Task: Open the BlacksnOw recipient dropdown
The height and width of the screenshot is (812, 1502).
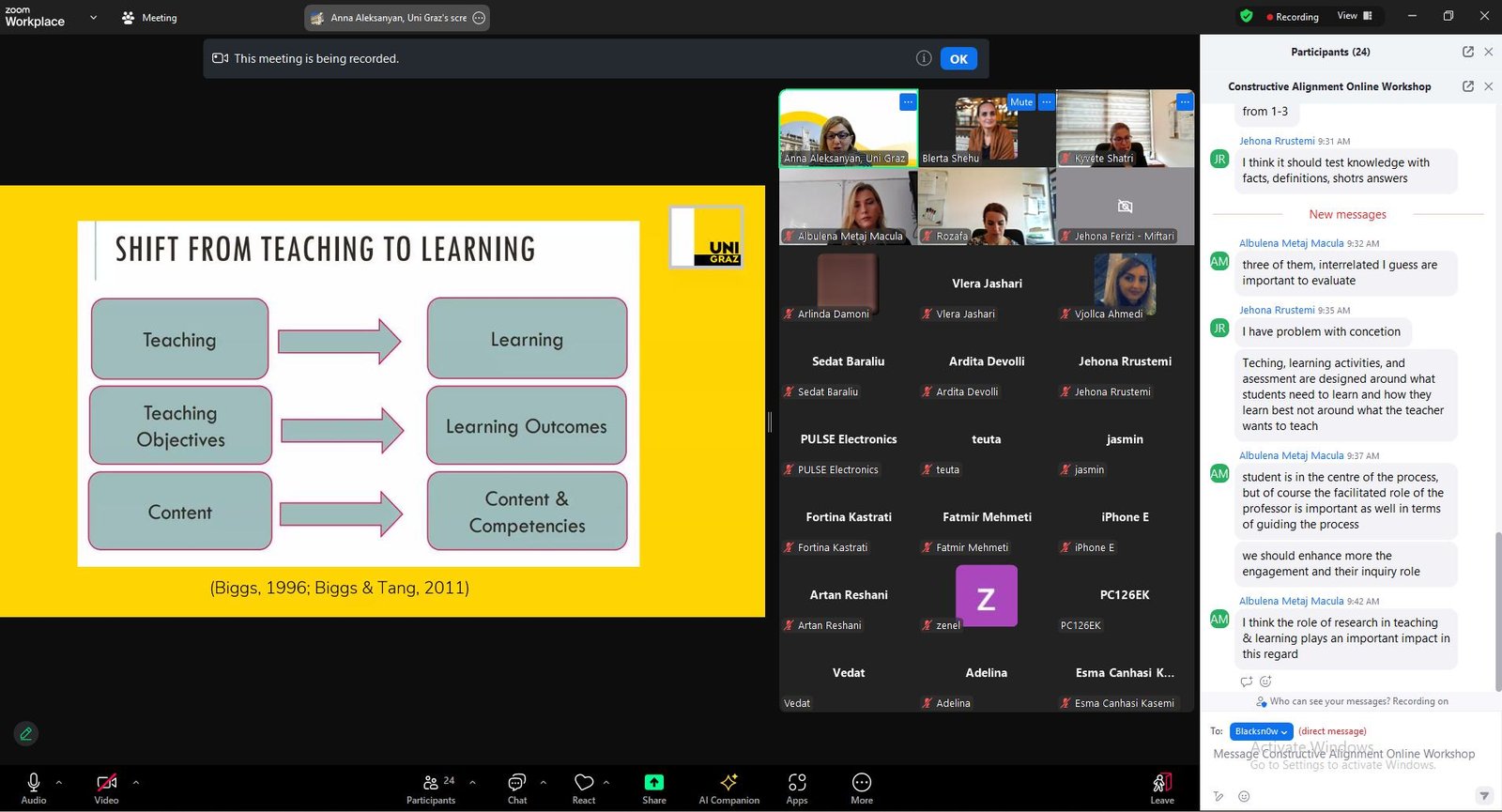Action: (x=1261, y=731)
